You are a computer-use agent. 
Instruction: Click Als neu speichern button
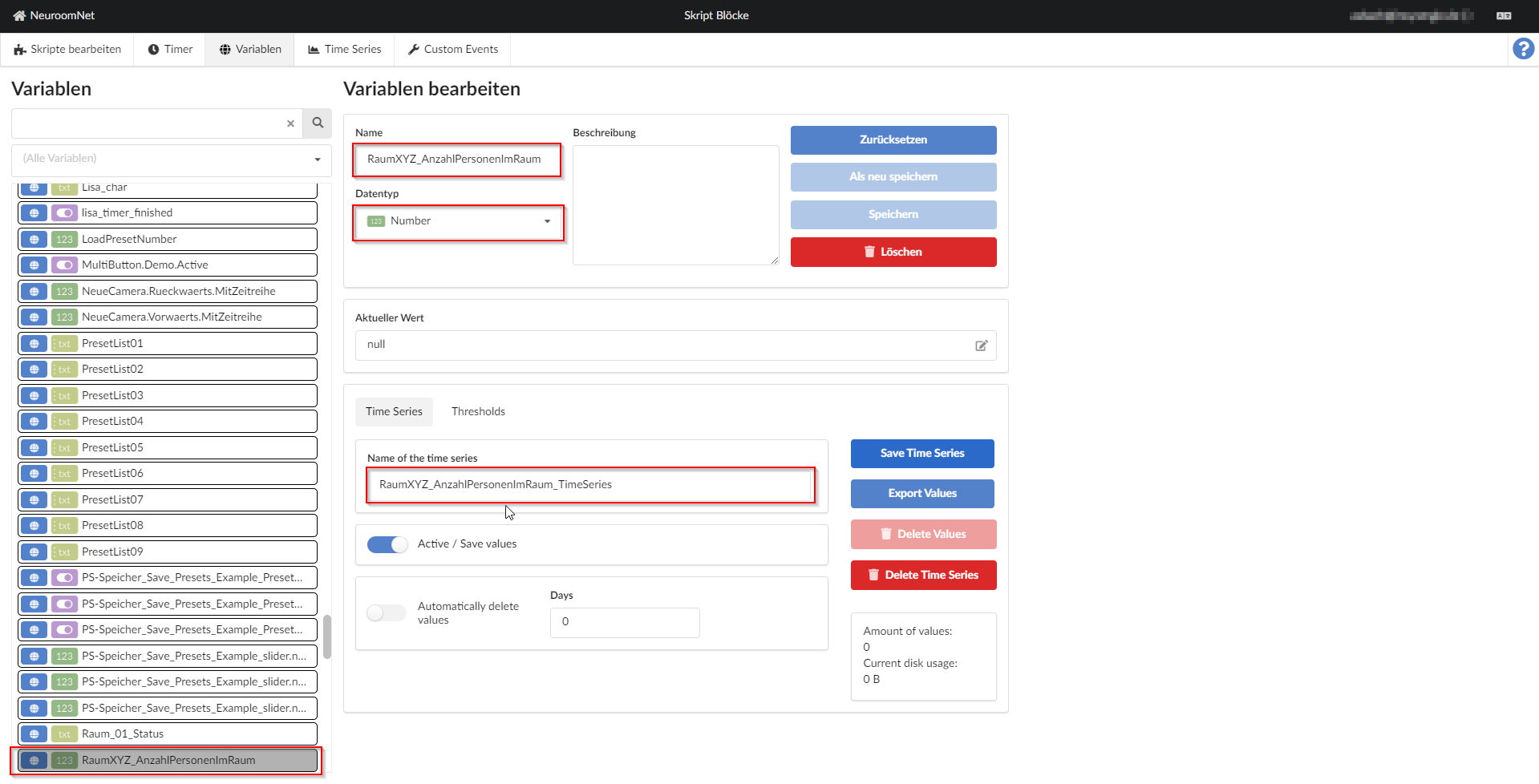[x=893, y=177]
